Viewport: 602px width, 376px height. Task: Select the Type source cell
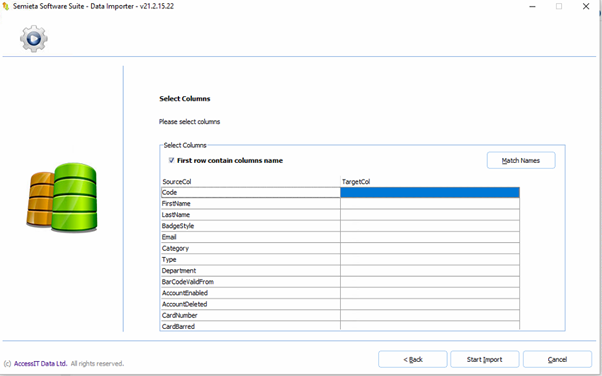click(x=250, y=259)
